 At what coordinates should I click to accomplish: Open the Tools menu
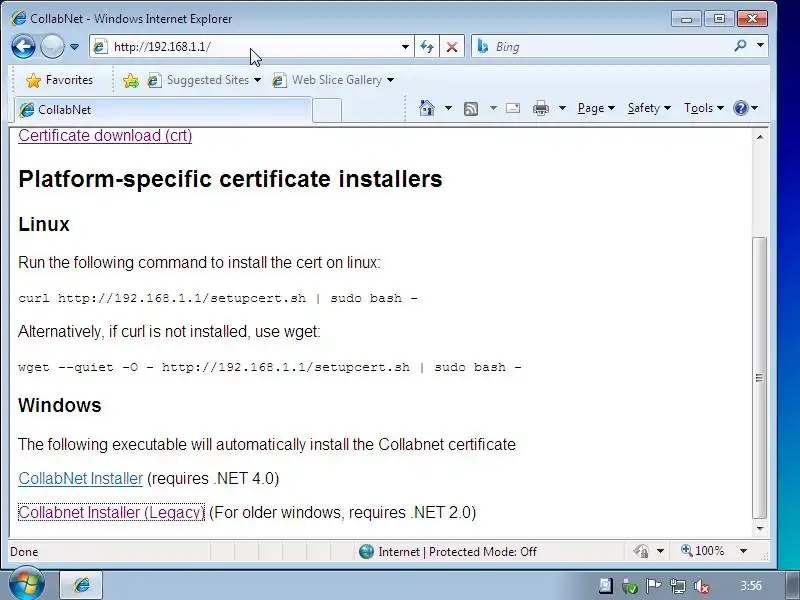click(x=704, y=108)
